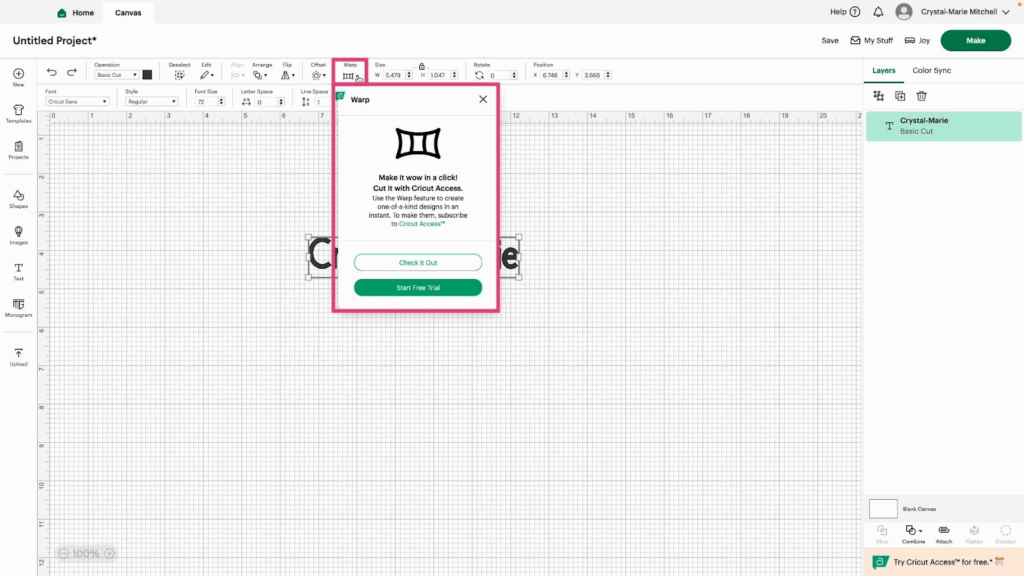This screenshot has width=1024, height=576.
Task: Open the New project tool
Action: tap(18, 77)
